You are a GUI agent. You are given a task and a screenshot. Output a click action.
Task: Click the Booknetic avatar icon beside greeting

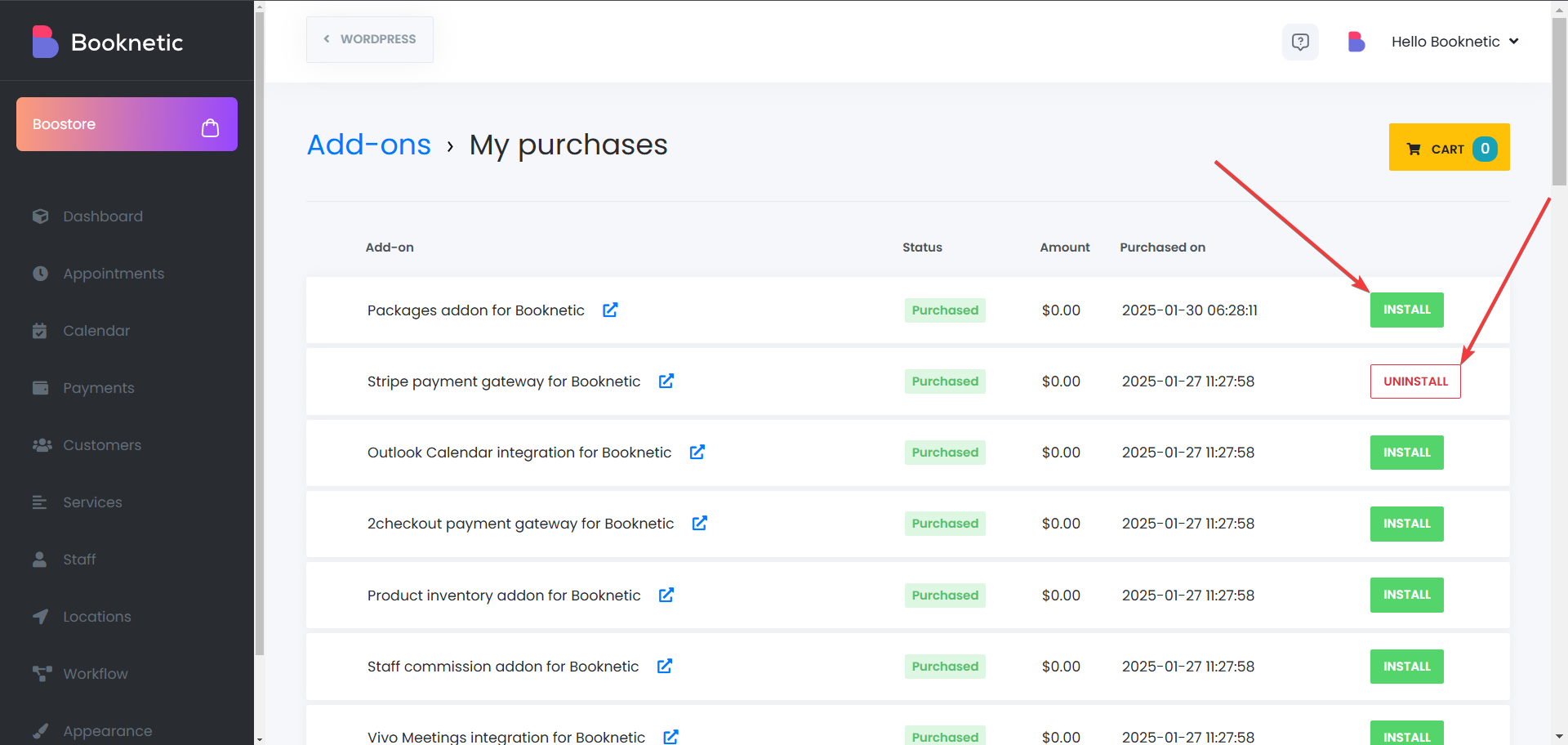click(x=1356, y=42)
